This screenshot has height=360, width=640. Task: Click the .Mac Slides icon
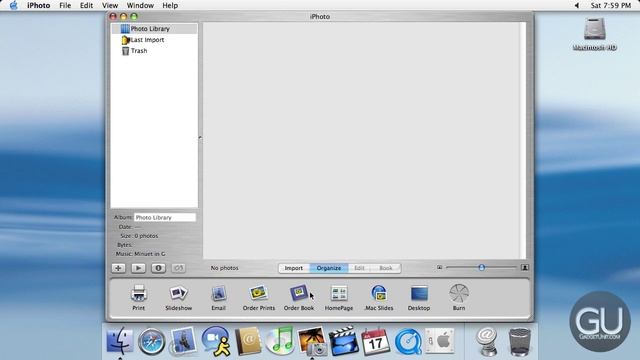pos(379,298)
